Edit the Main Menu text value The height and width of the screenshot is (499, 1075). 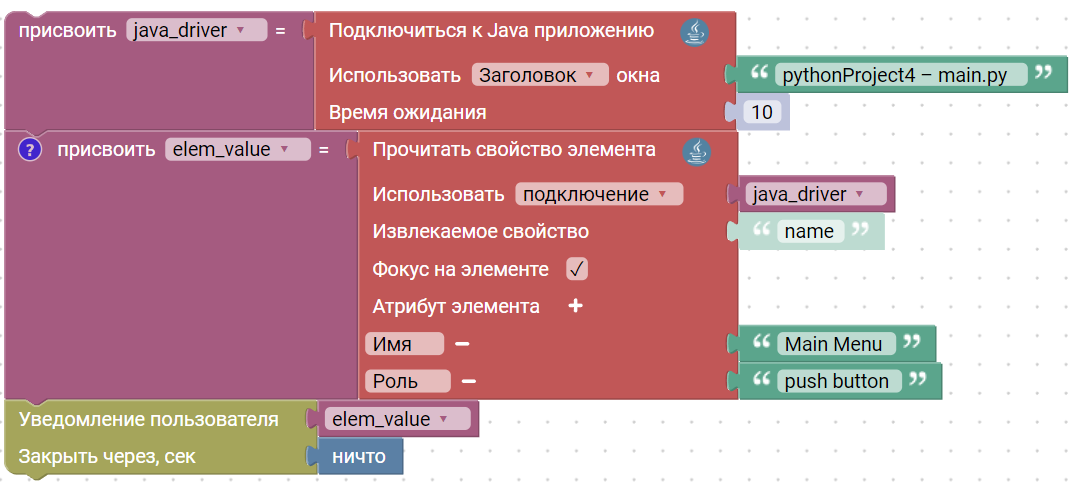pyautogui.click(x=836, y=343)
